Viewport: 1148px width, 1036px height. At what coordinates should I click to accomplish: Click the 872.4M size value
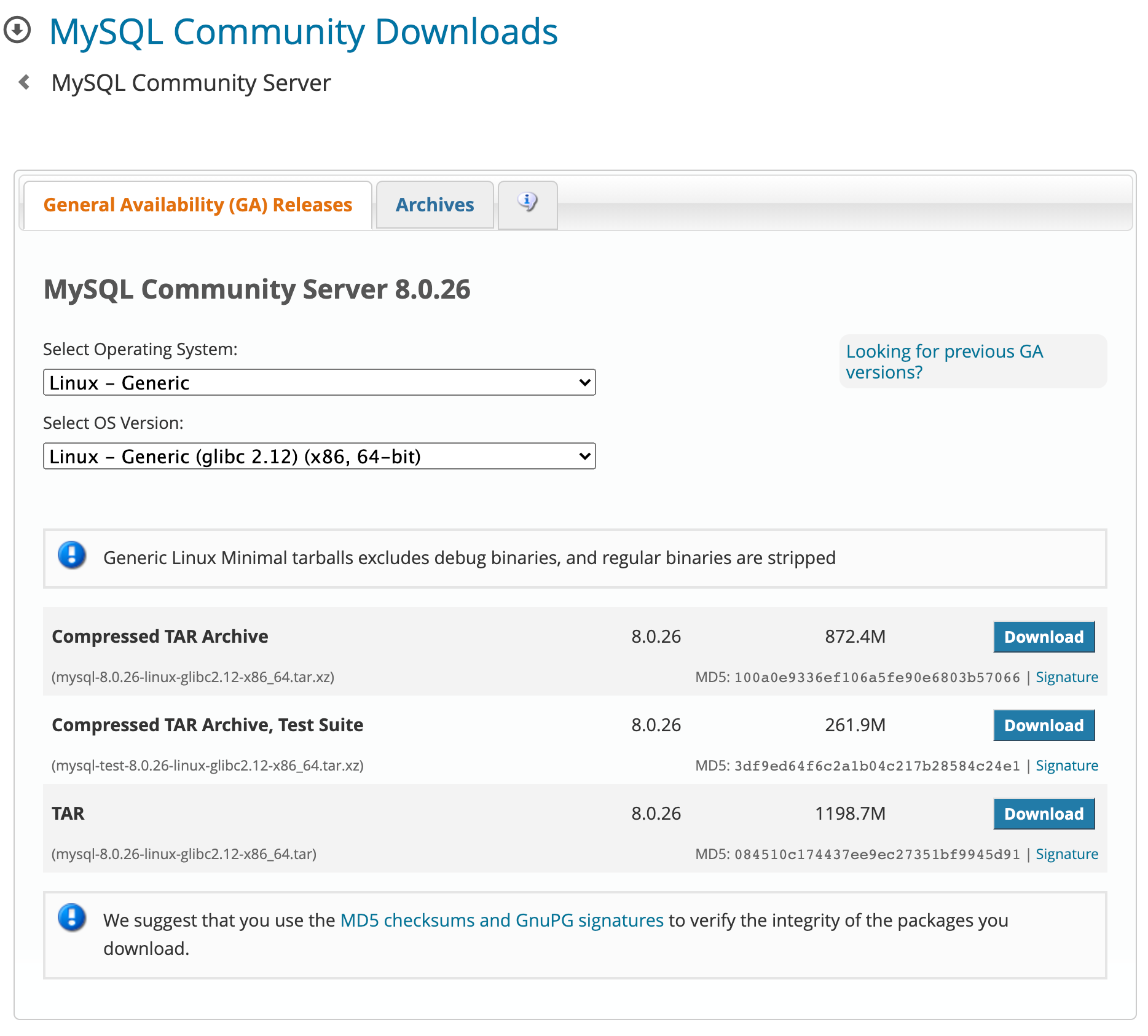pyautogui.click(x=855, y=637)
